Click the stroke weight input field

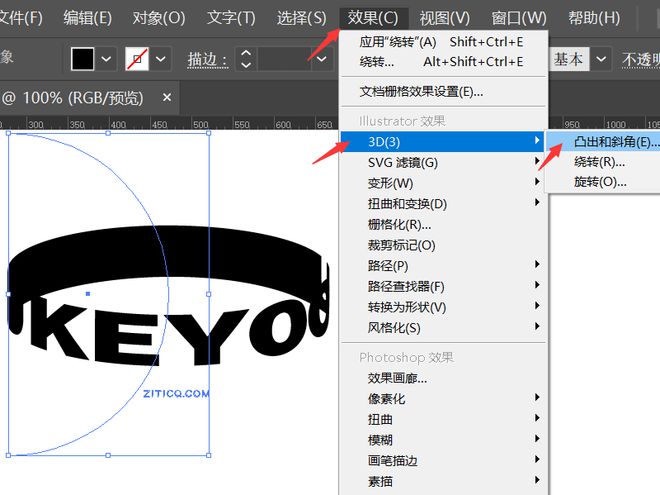click(x=283, y=59)
